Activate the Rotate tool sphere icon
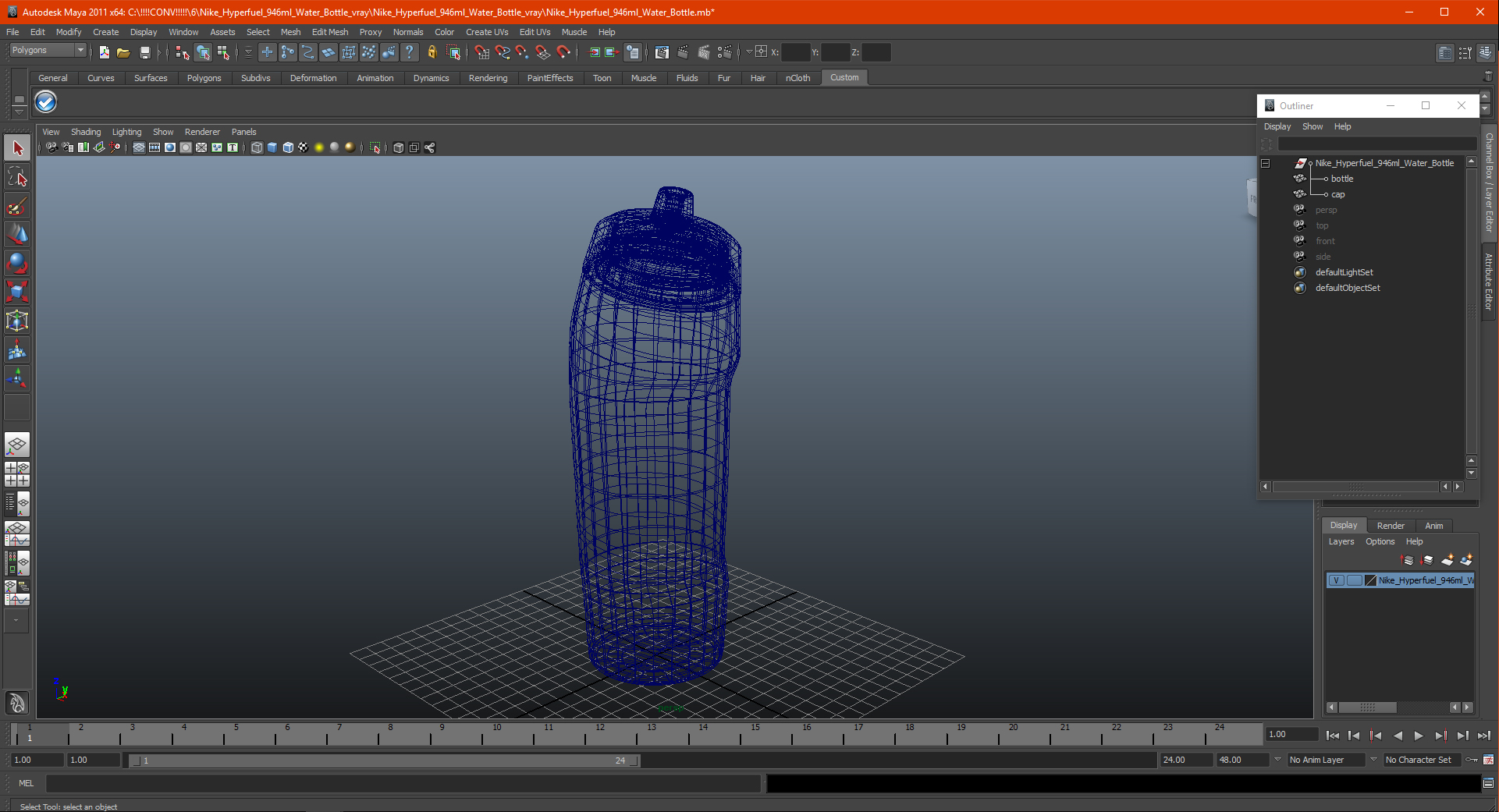The image size is (1499, 812). tap(17, 263)
